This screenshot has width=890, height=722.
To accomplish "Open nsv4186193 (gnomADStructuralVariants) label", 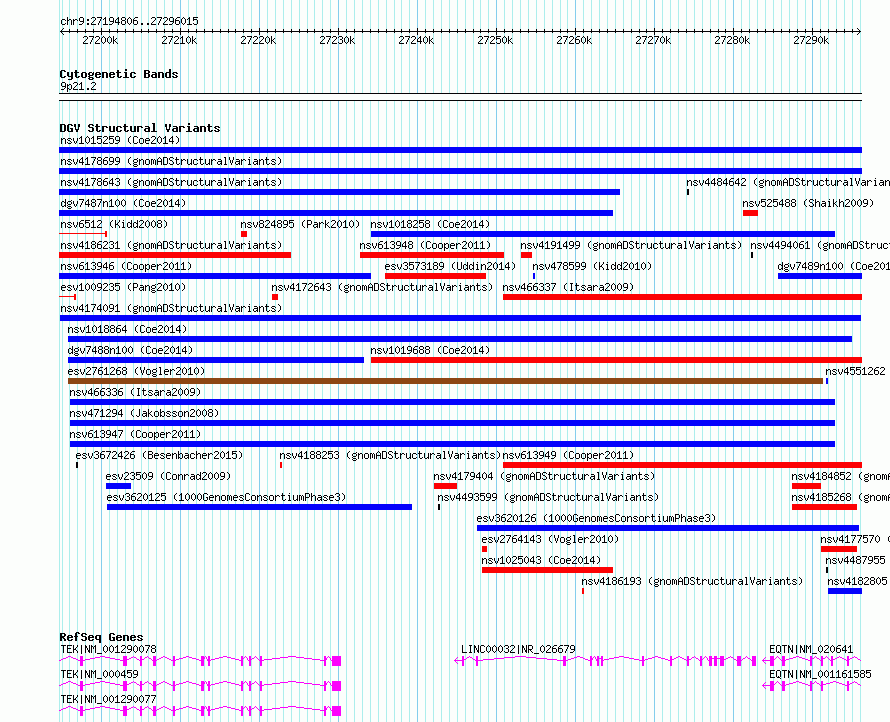I will 692,581.
